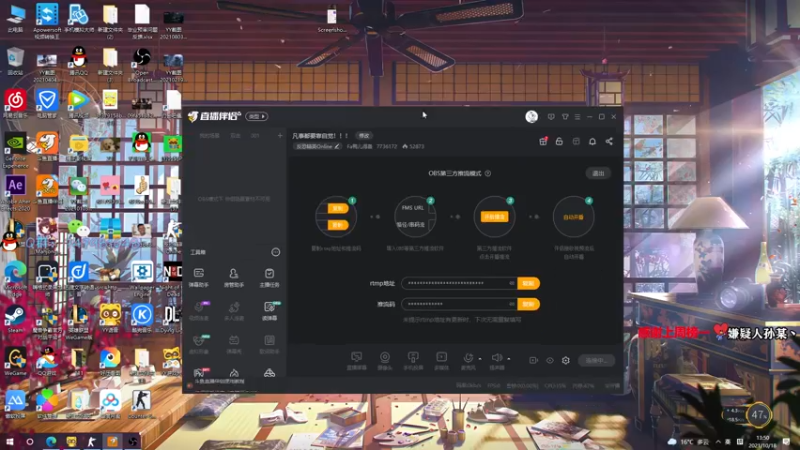Click the speaker volume icon in bottom toolbar
Viewport: 800px width, 450px height.
click(x=496, y=359)
